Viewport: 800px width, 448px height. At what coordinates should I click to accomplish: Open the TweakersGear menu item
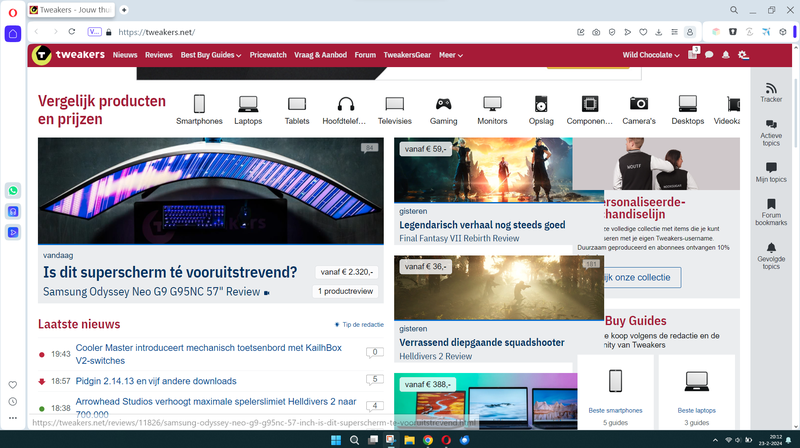click(x=407, y=55)
